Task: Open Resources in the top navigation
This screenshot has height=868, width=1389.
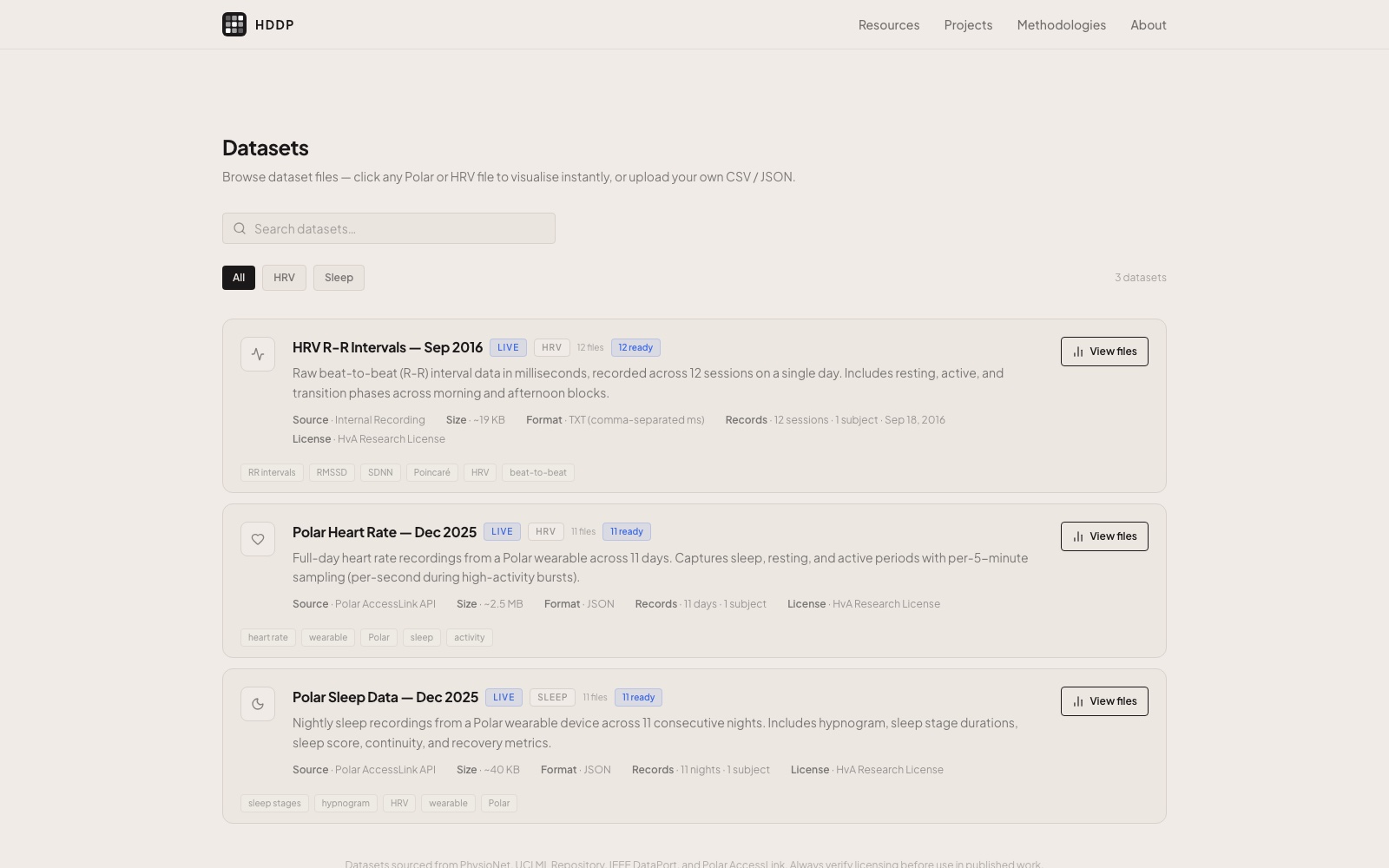Action: click(x=889, y=24)
